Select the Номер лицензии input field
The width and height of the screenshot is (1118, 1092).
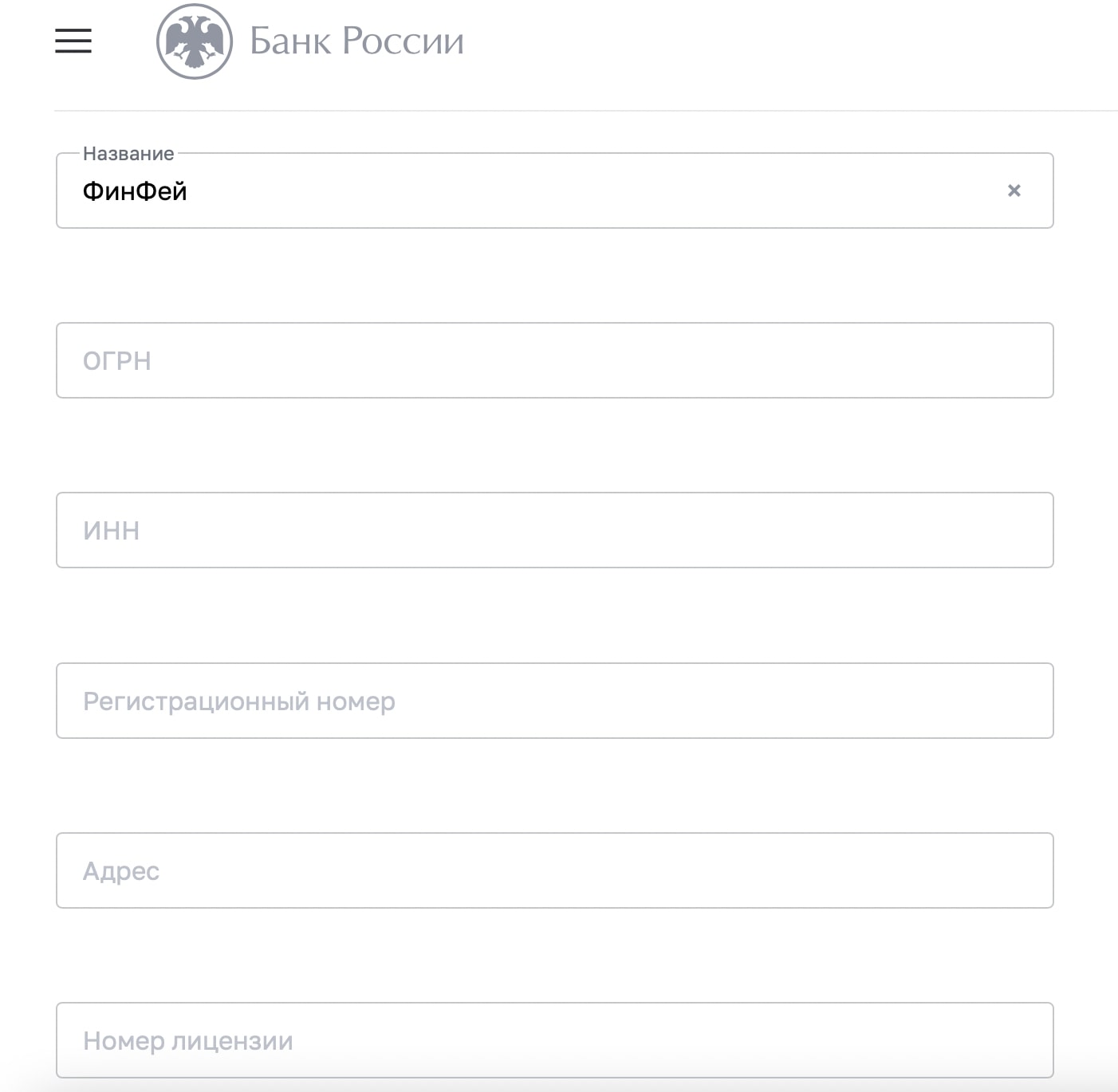click(x=555, y=1040)
